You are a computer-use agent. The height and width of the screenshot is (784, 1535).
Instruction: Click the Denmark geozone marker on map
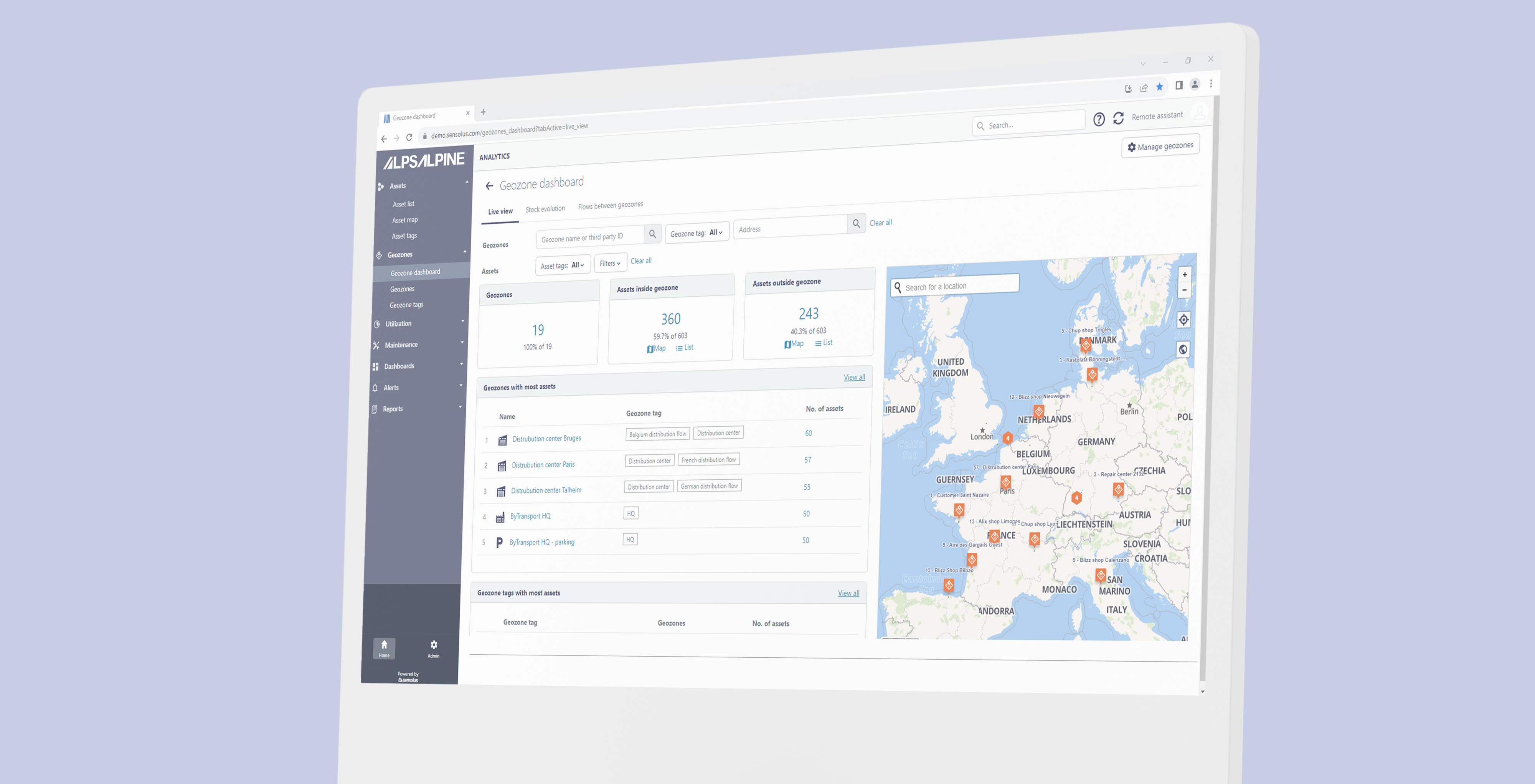(x=1086, y=344)
